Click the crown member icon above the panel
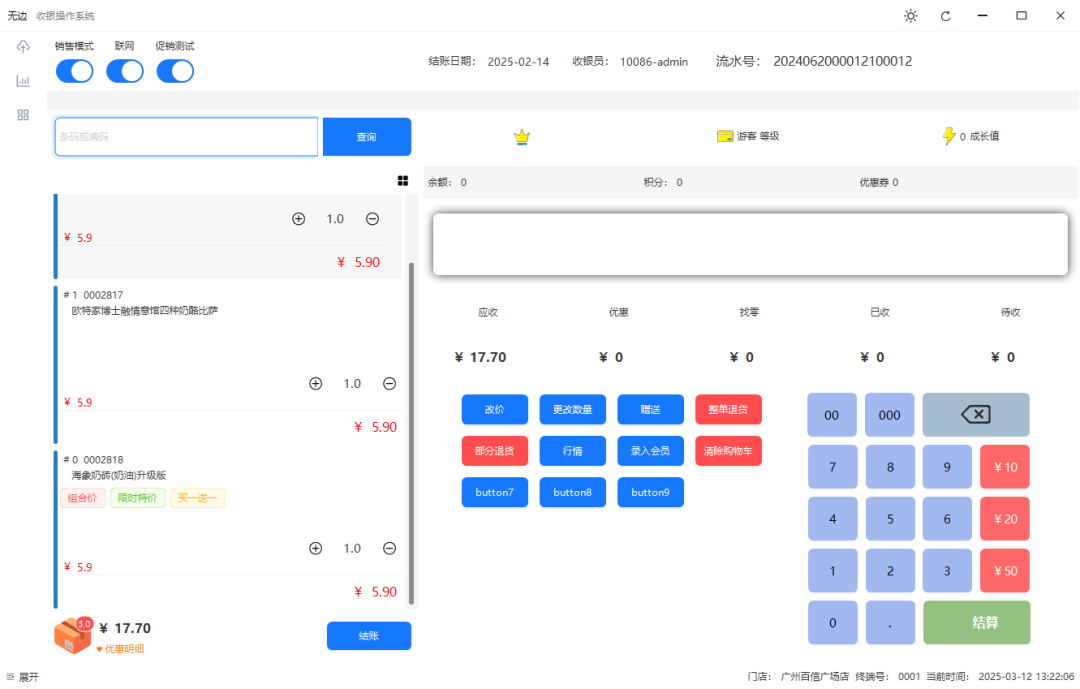The height and width of the screenshot is (689, 1080). pyautogui.click(x=521, y=136)
